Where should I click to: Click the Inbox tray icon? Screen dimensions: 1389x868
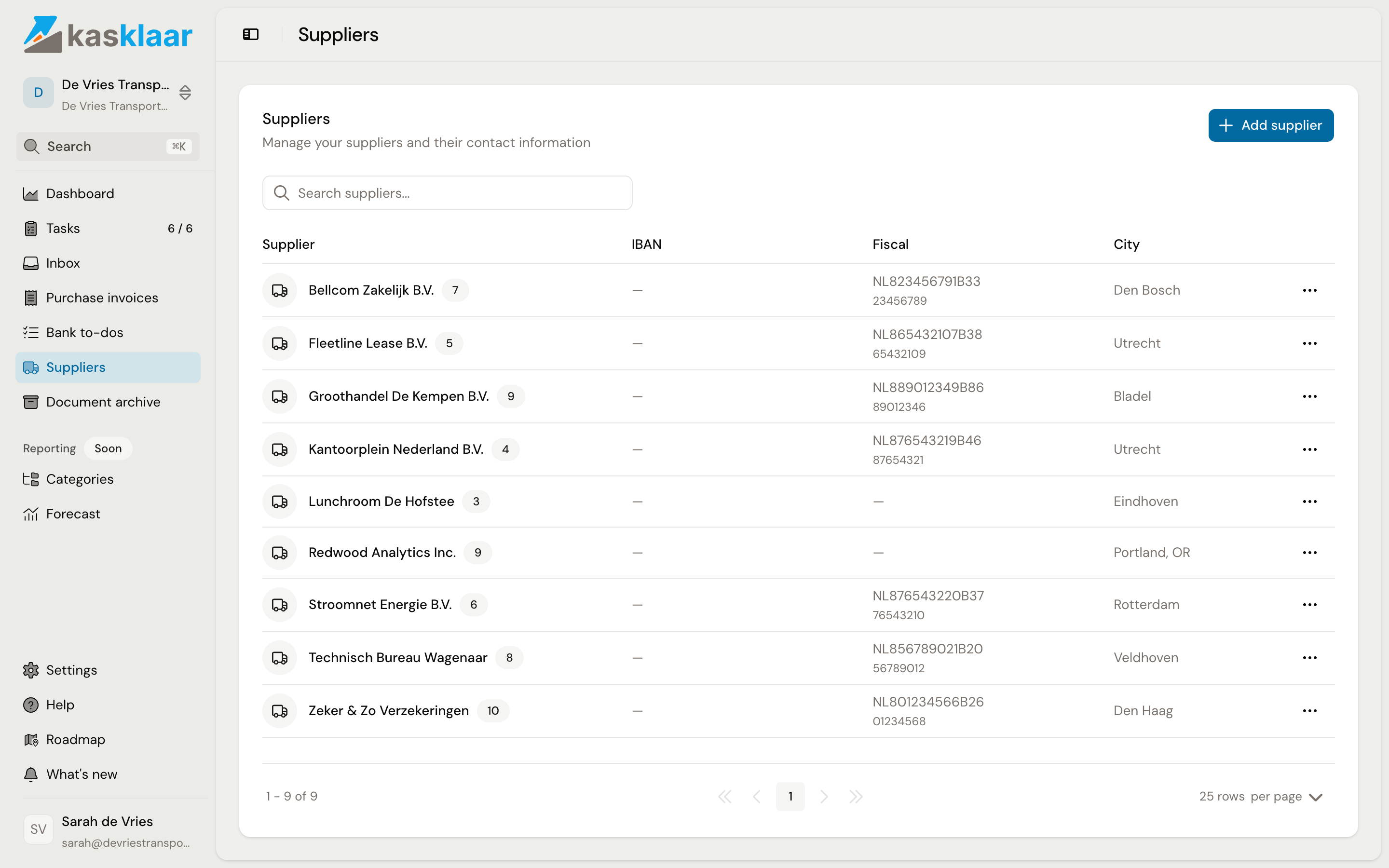point(30,263)
